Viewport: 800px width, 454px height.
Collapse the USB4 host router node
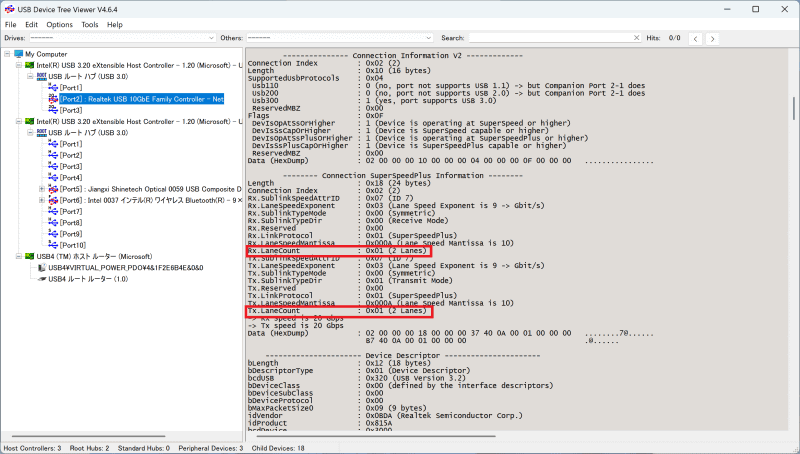[19, 256]
